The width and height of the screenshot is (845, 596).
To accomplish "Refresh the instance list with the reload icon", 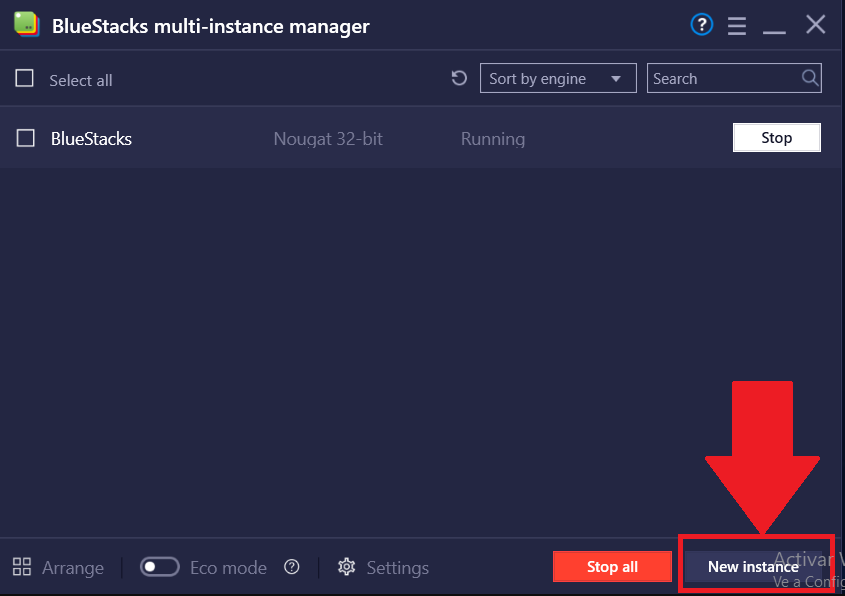I will 459,78.
